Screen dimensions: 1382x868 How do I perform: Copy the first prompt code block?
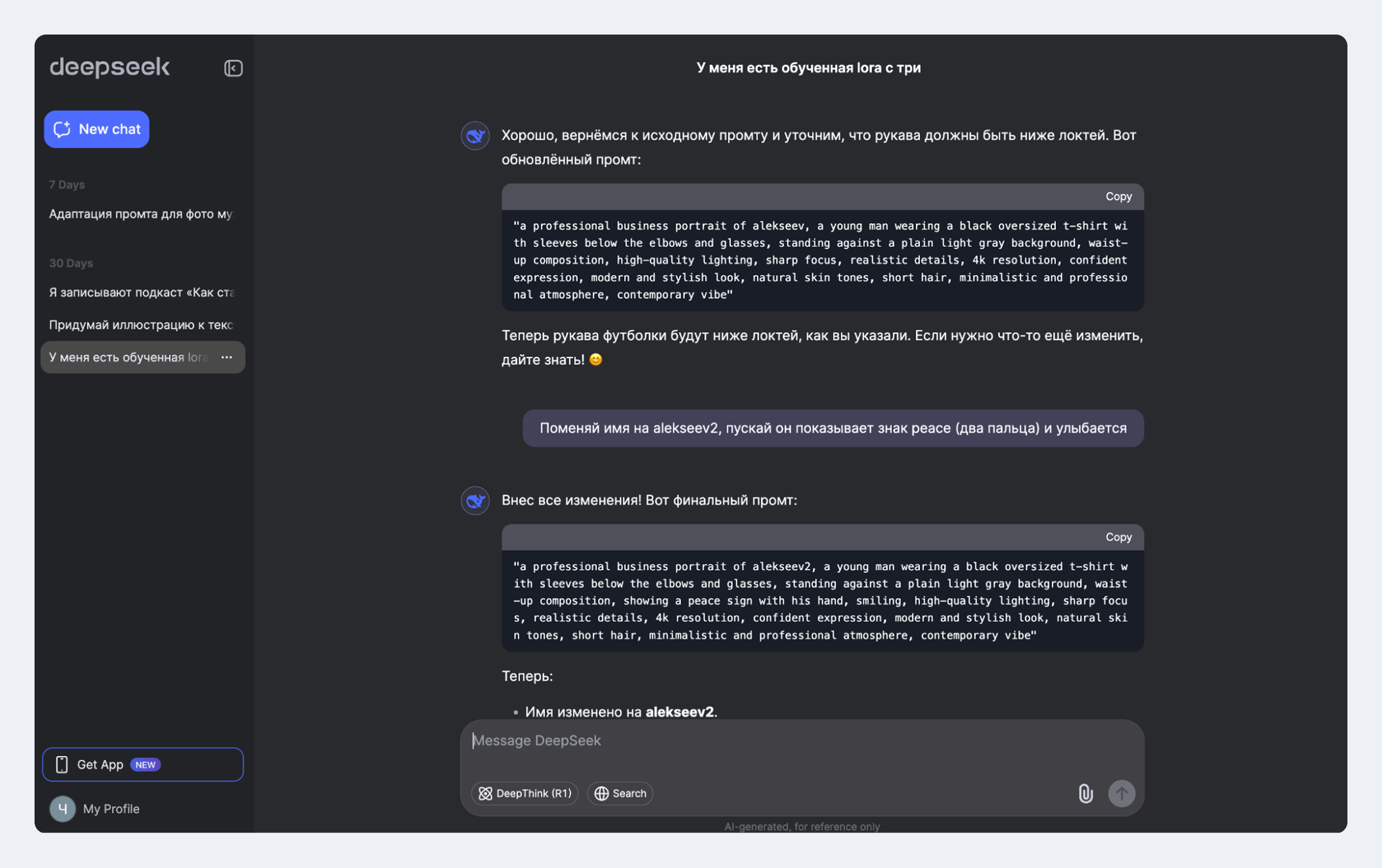click(1118, 196)
